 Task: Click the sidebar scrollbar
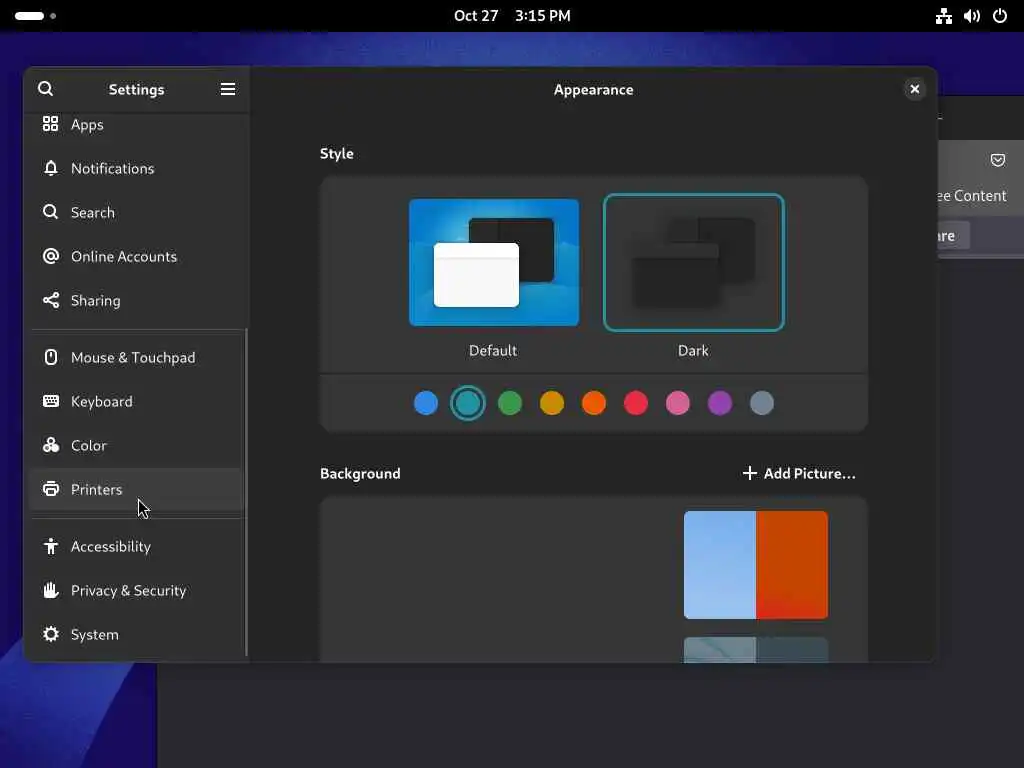[x=246, y=492]
